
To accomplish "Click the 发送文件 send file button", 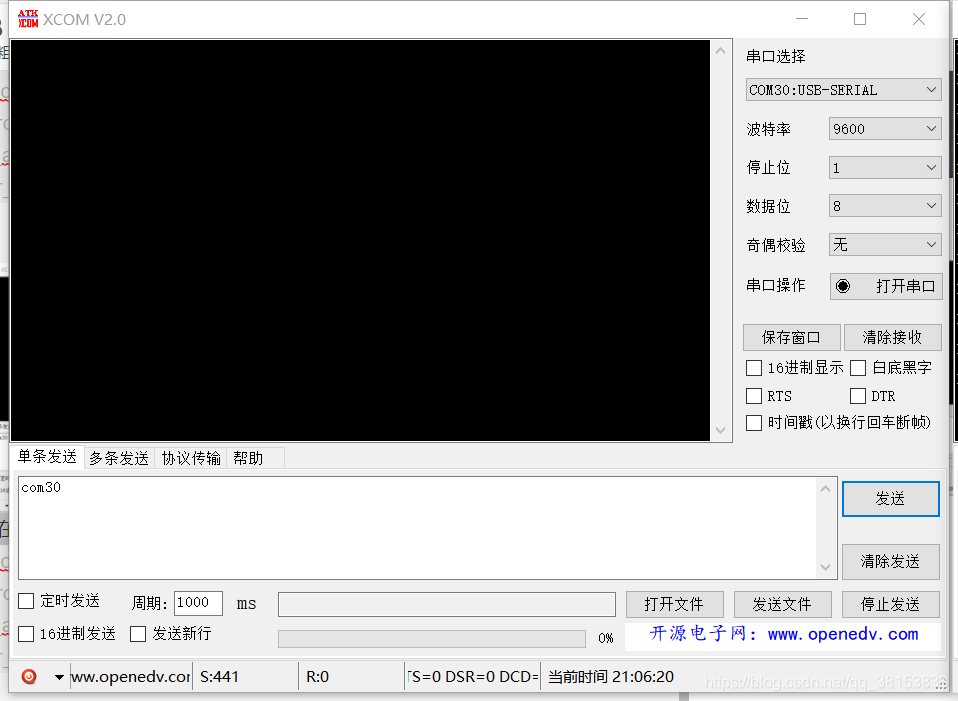I will pyautogui.click(x=783, y=604).
